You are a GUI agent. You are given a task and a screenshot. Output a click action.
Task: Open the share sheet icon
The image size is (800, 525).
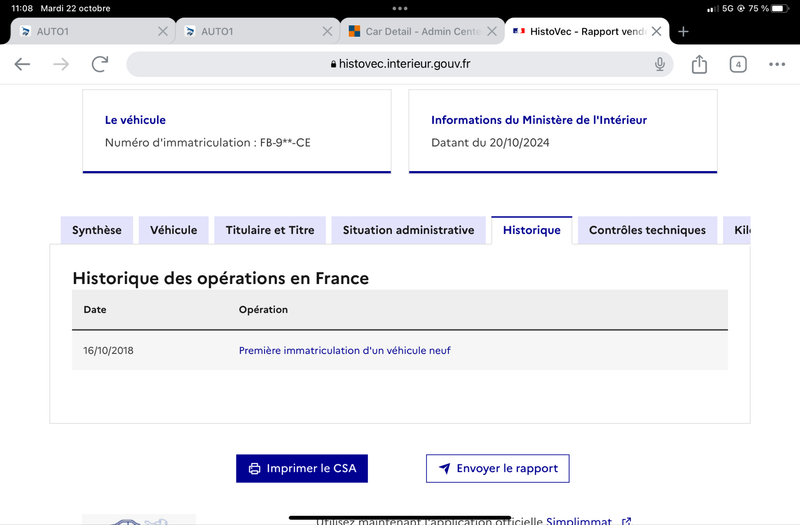pos(699,64)
